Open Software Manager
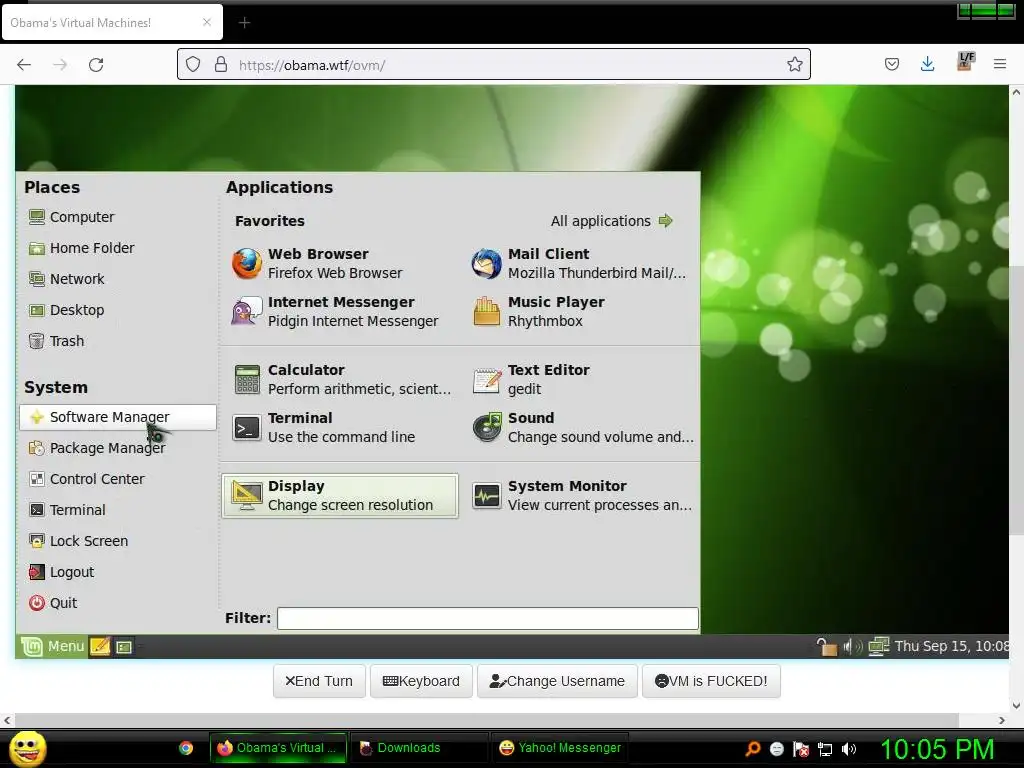The width and height of the screenshot is (1024, 768). (x=118, y=417)
